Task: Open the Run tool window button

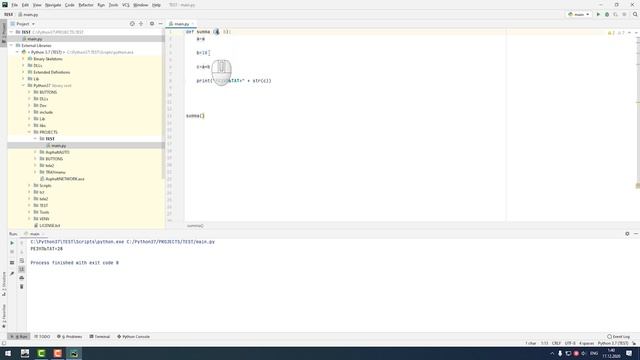Action: [x=19, y=337]
